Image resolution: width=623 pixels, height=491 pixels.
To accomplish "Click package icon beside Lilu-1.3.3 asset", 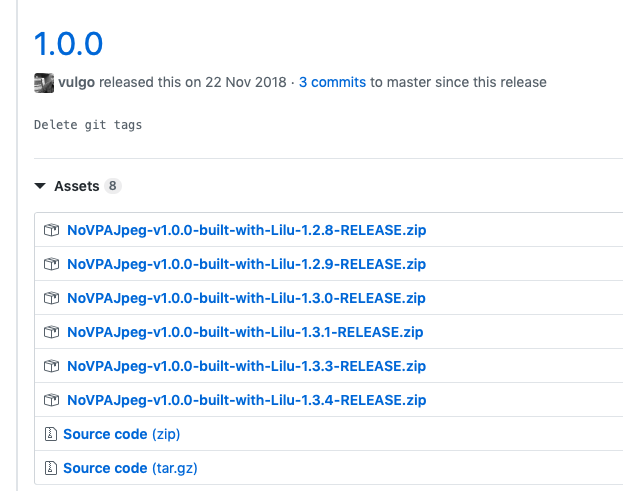I will coord(51,366).
